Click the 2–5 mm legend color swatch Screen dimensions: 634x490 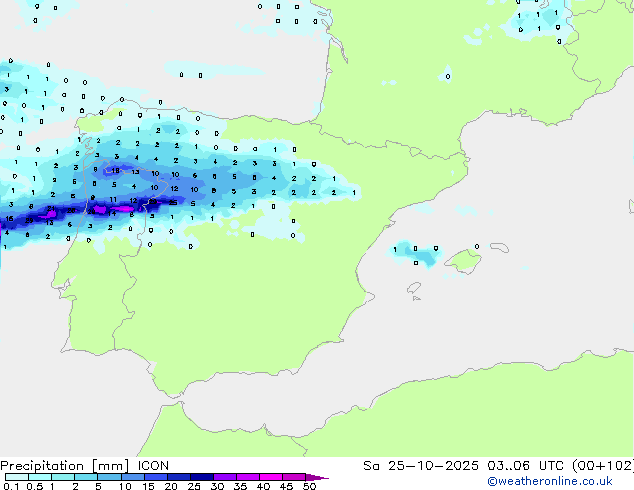(x=86, y=477)
